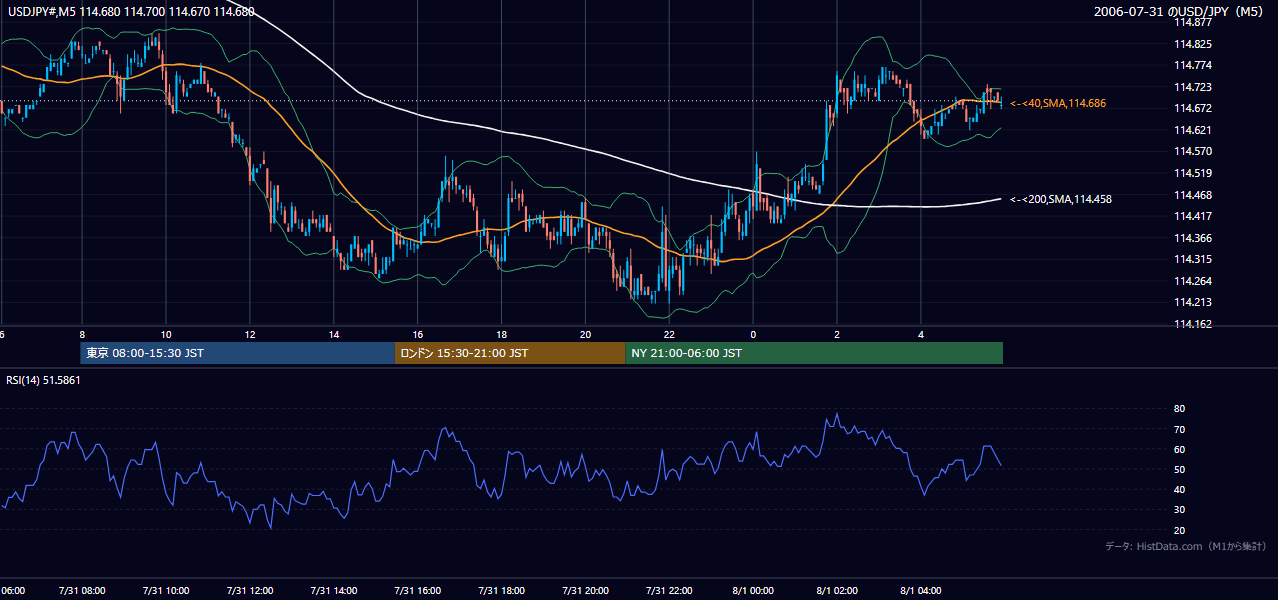Click hour label 14 under price chart
The width and height of the screenshot is (1278, 600).
coord(334,334)
